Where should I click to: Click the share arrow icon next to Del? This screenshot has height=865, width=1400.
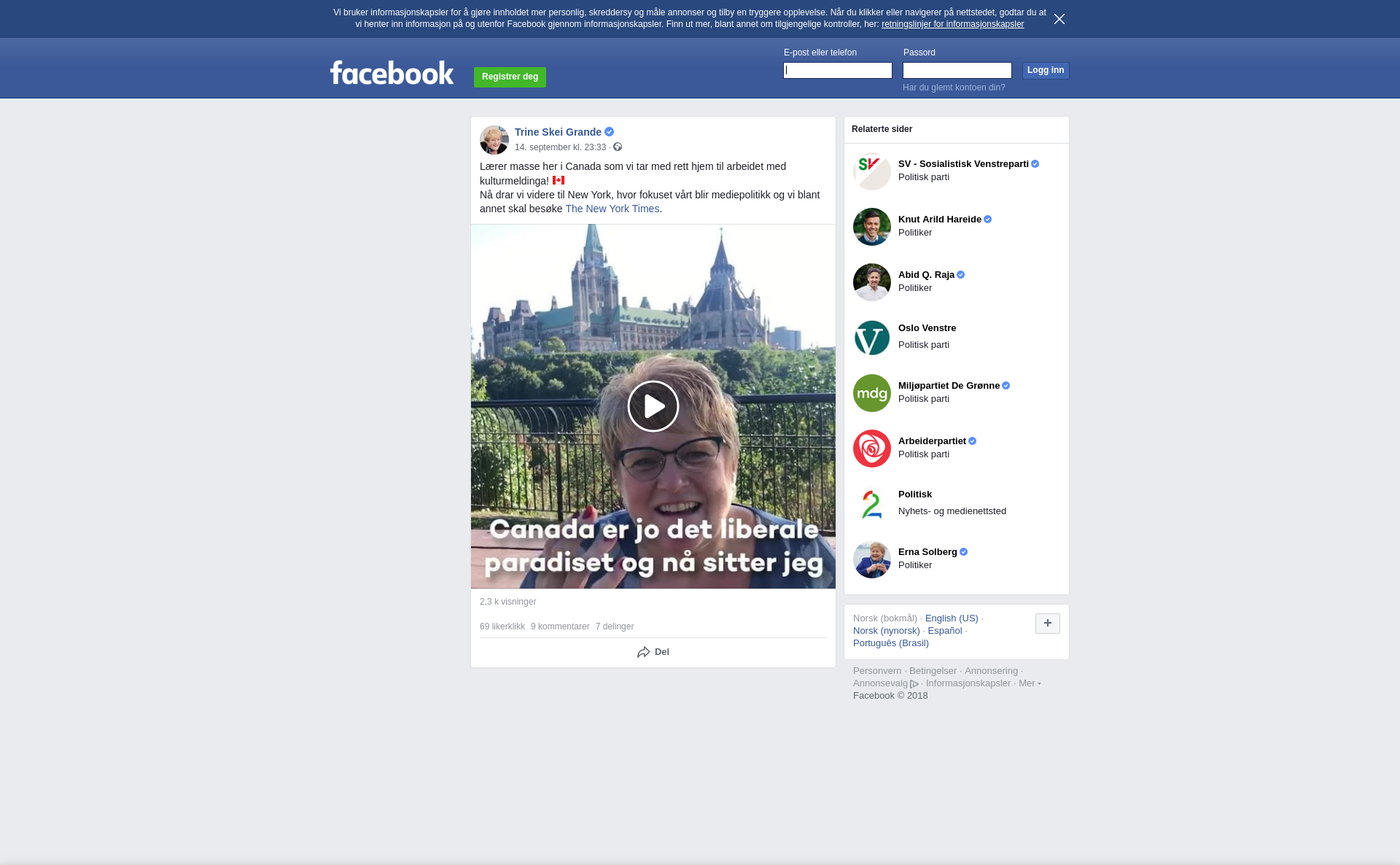pos(643,652)
